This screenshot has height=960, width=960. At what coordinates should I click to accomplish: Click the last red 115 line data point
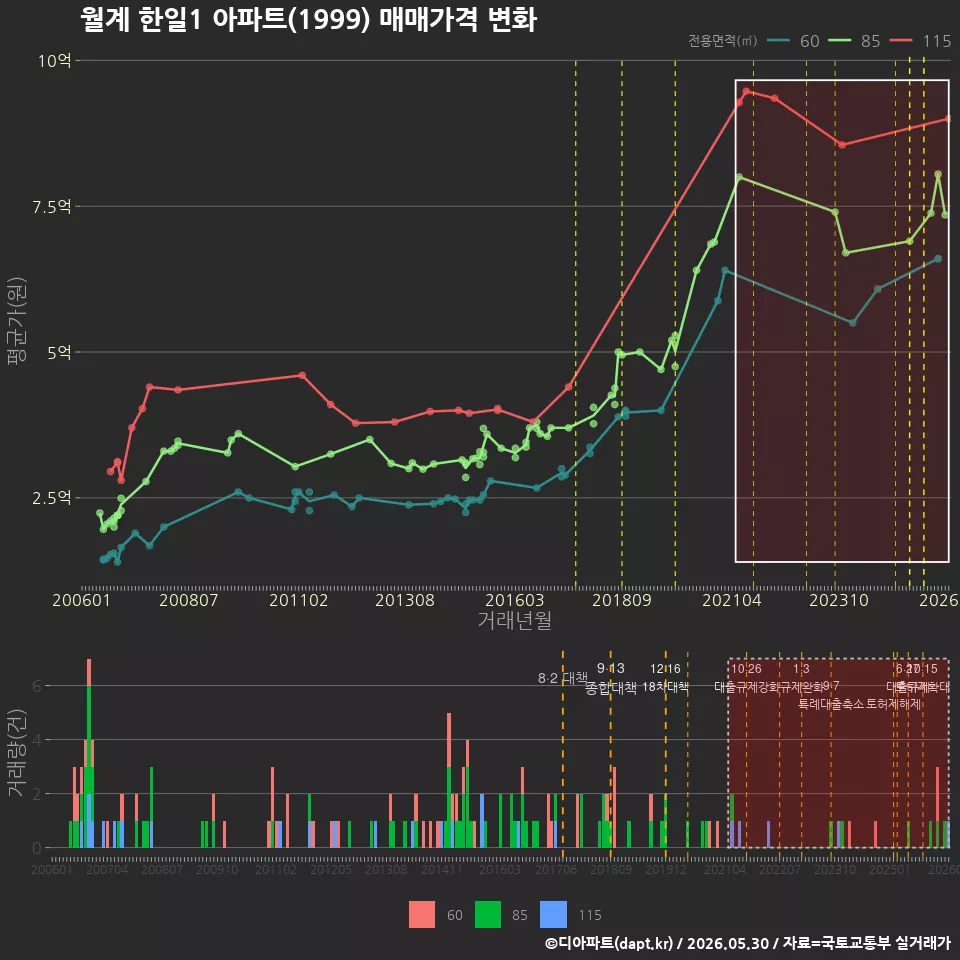948,119
